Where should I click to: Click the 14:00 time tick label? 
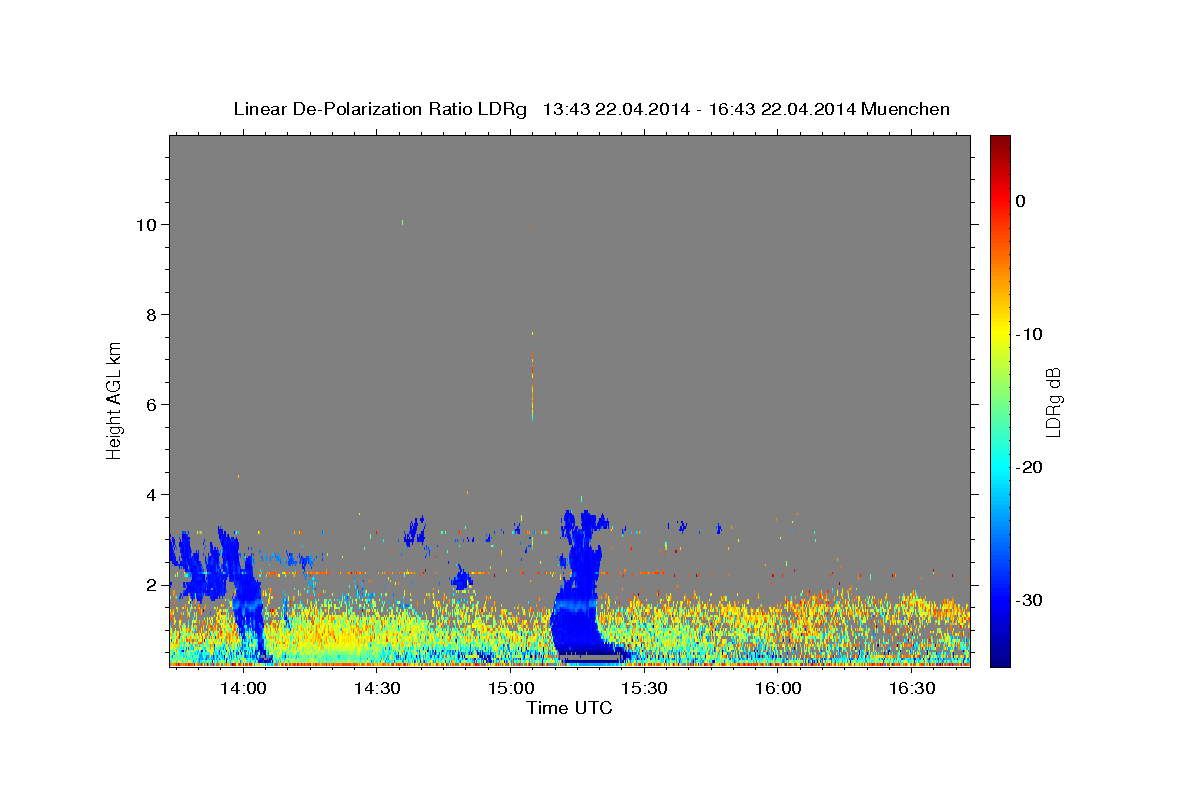coord(242,689)
